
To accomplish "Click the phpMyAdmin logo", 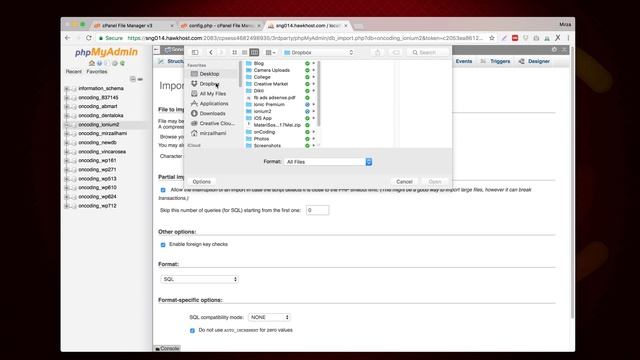I will (x=106, y=52).
